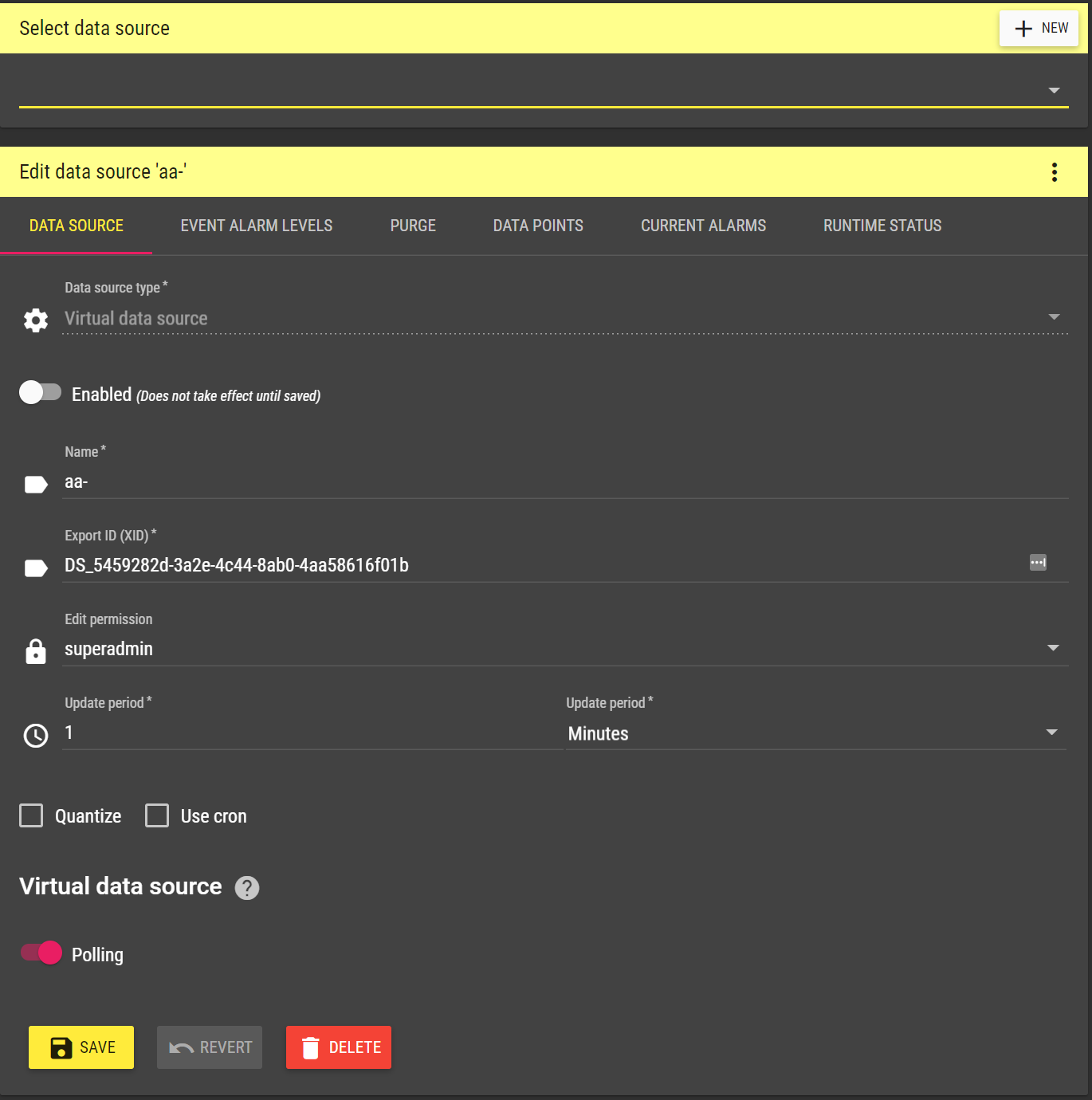Click the NEW button to create a data source

[x=1039, y=28]
